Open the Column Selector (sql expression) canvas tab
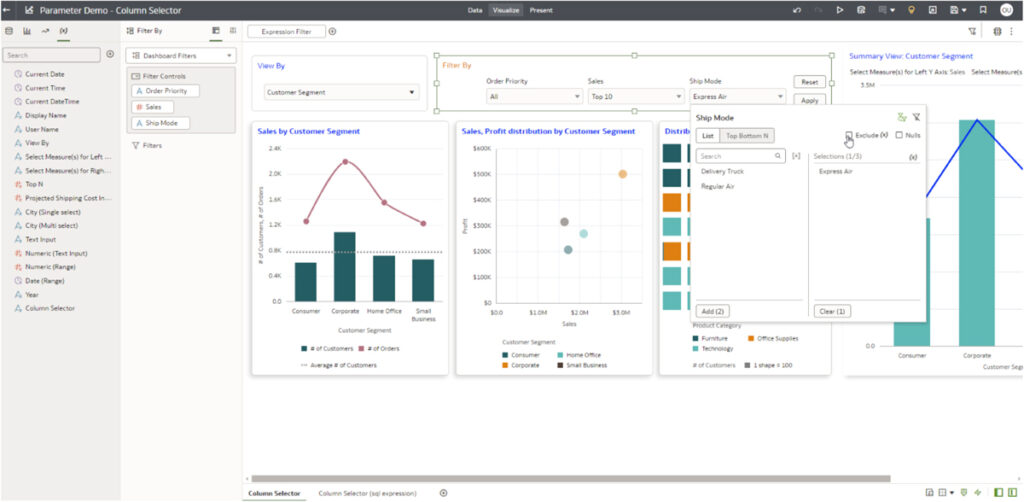 (x=367, y=493)
